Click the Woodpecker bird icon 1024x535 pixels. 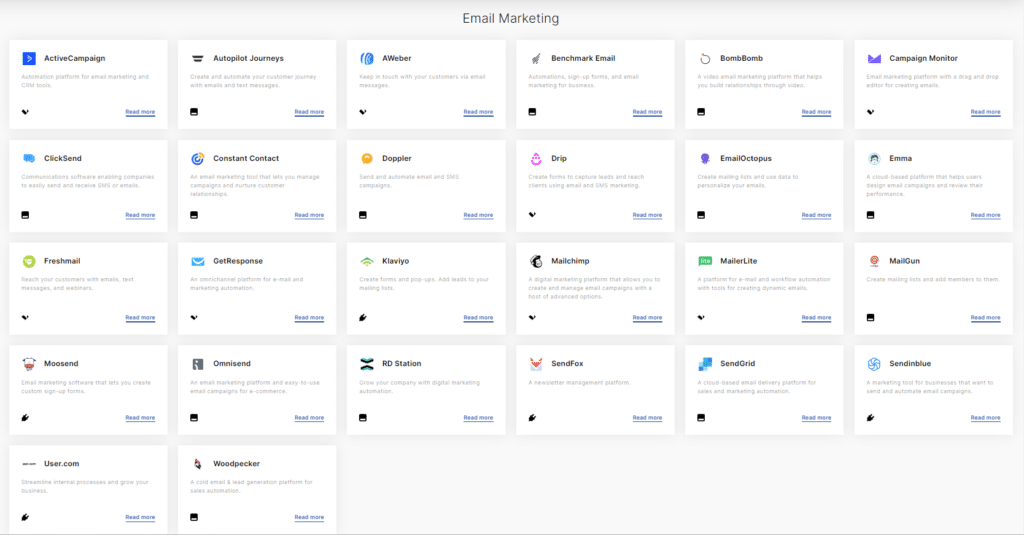pos(198,464)
